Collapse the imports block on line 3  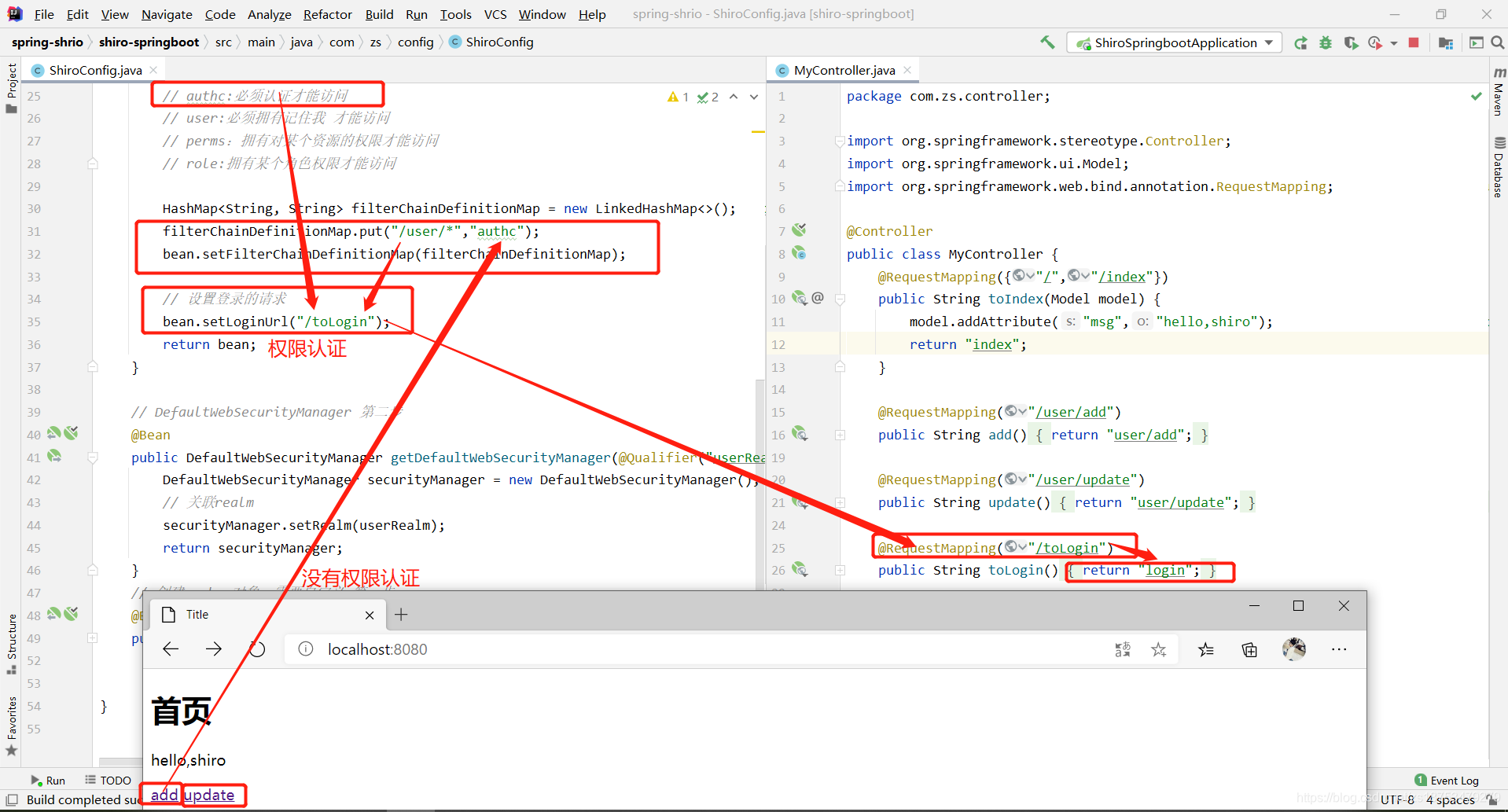point(840,141)
